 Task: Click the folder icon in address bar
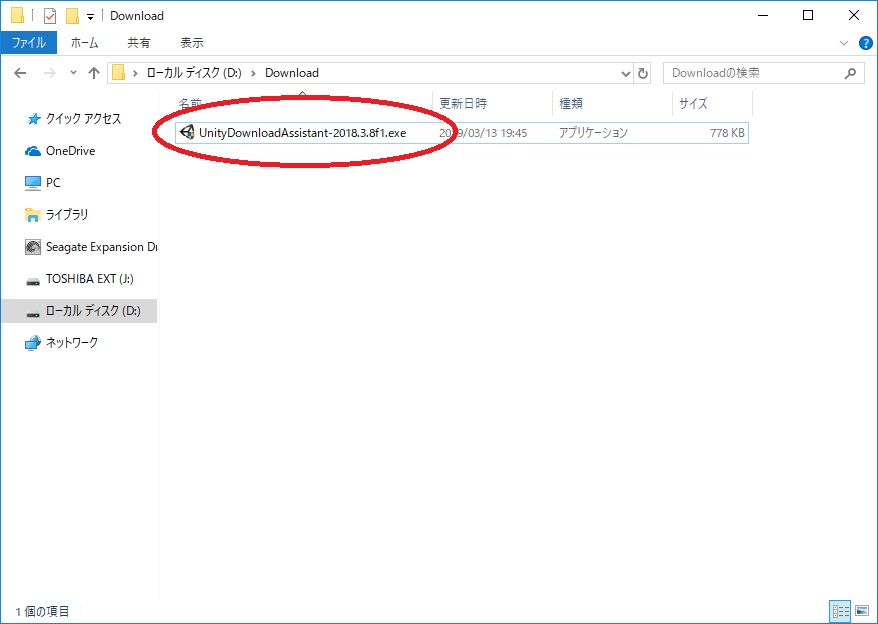click(x=118, y=73)
